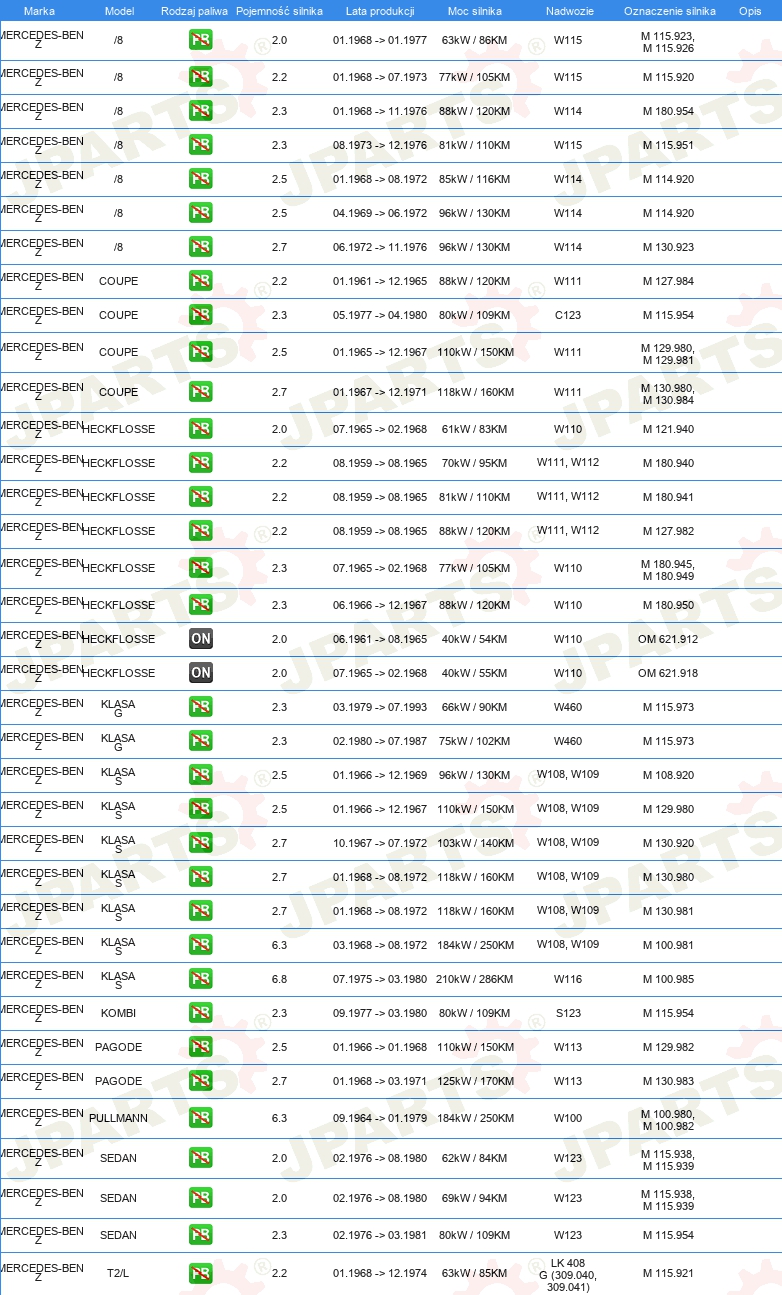This screenshot has width=782, height=1295.
Task: Click the PB icon in the M 121.940 row
Action: [x=200, y=429]
